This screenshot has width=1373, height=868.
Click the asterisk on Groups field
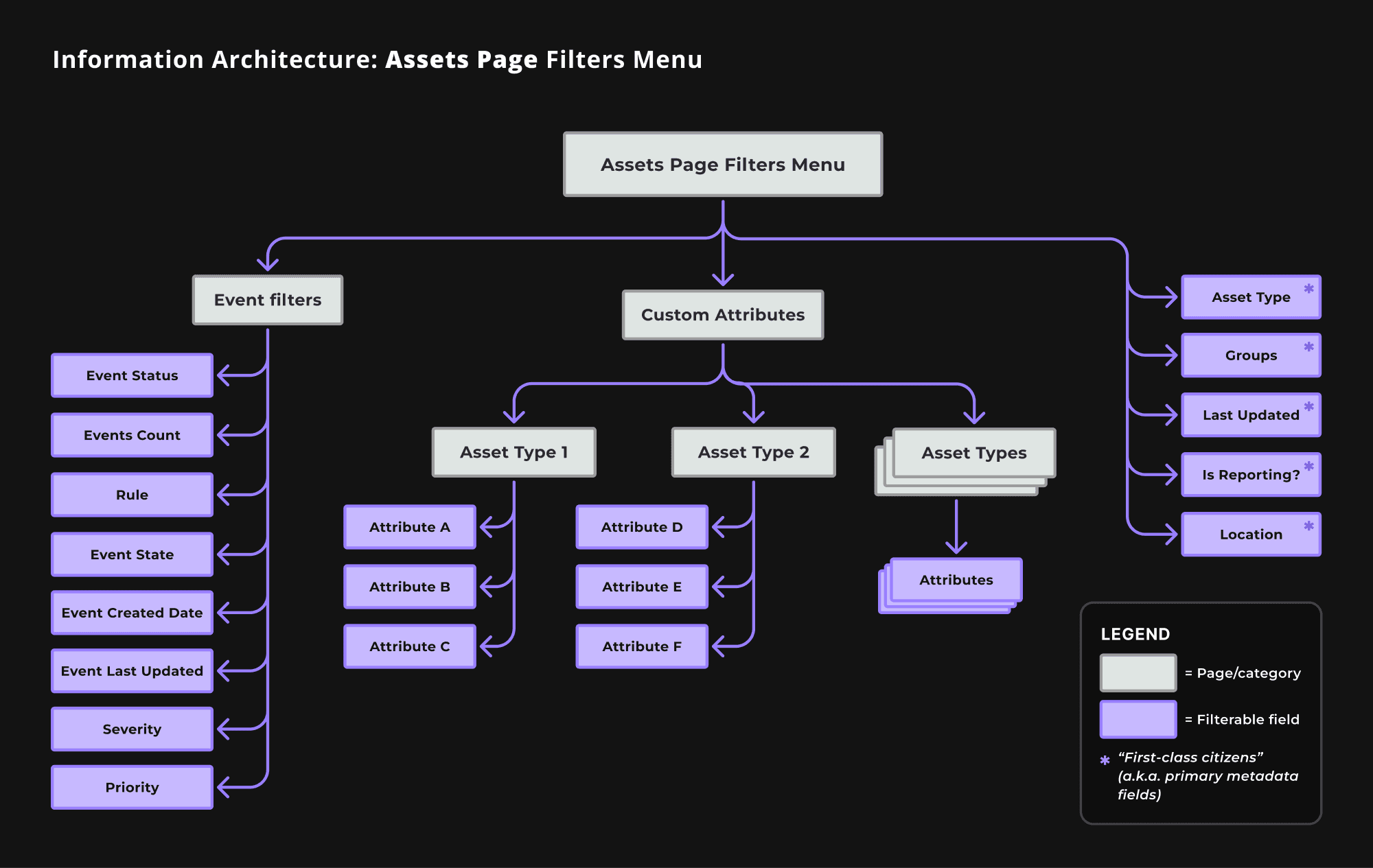pos(1308,347)
